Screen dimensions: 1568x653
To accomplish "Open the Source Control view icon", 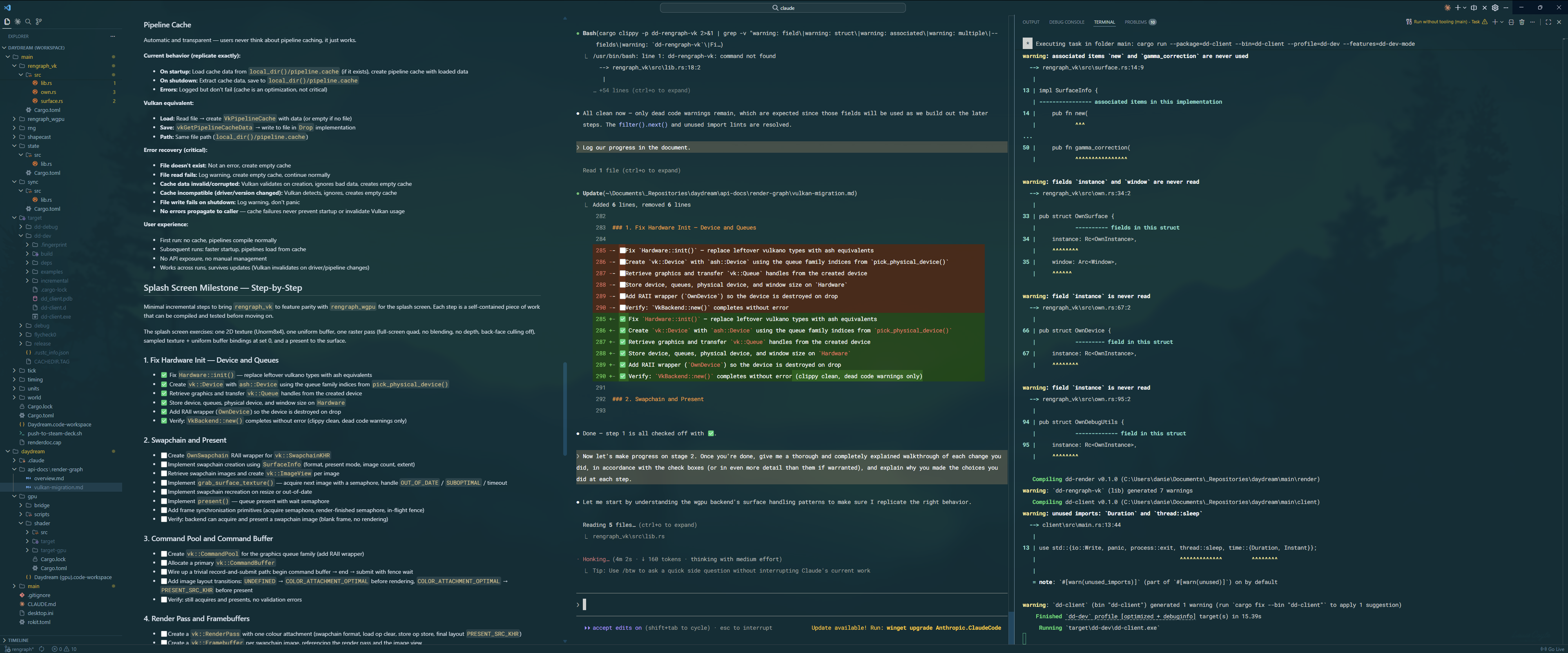I will click(x=39, y=21).
